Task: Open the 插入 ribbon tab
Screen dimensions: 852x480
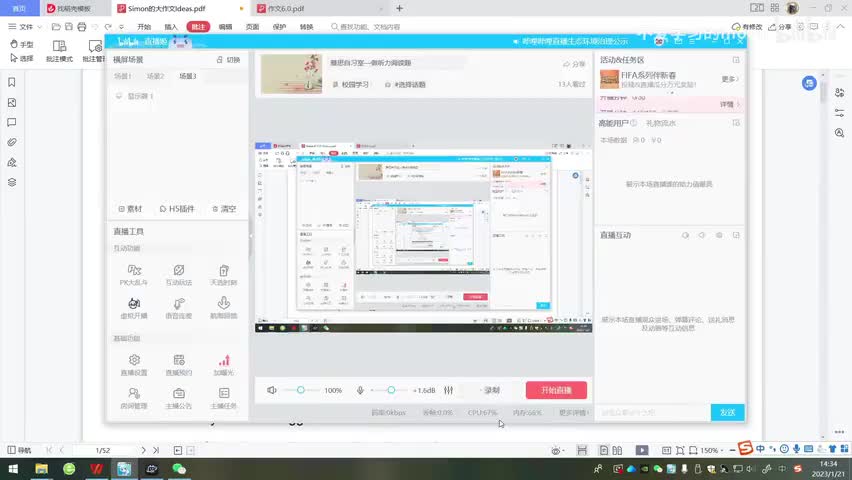Action: [171, 27]
